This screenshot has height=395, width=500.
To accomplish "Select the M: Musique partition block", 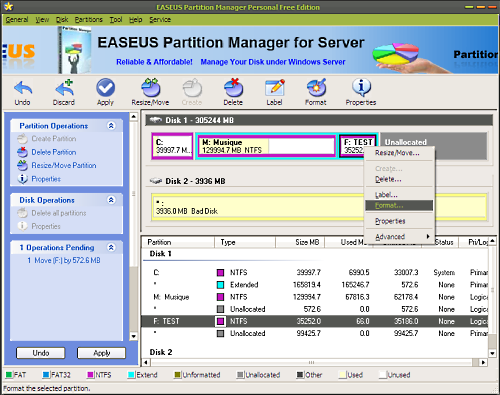I will tap(266, 146).
